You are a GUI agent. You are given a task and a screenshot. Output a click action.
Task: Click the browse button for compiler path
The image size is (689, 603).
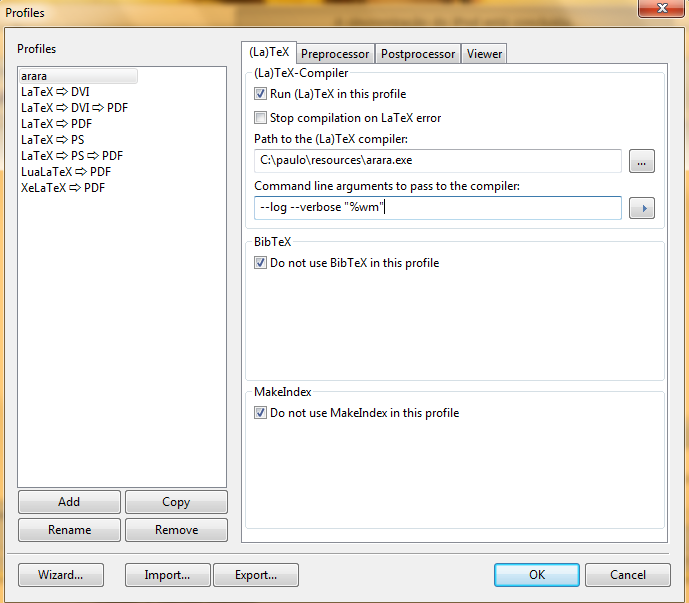pos(641,161)
